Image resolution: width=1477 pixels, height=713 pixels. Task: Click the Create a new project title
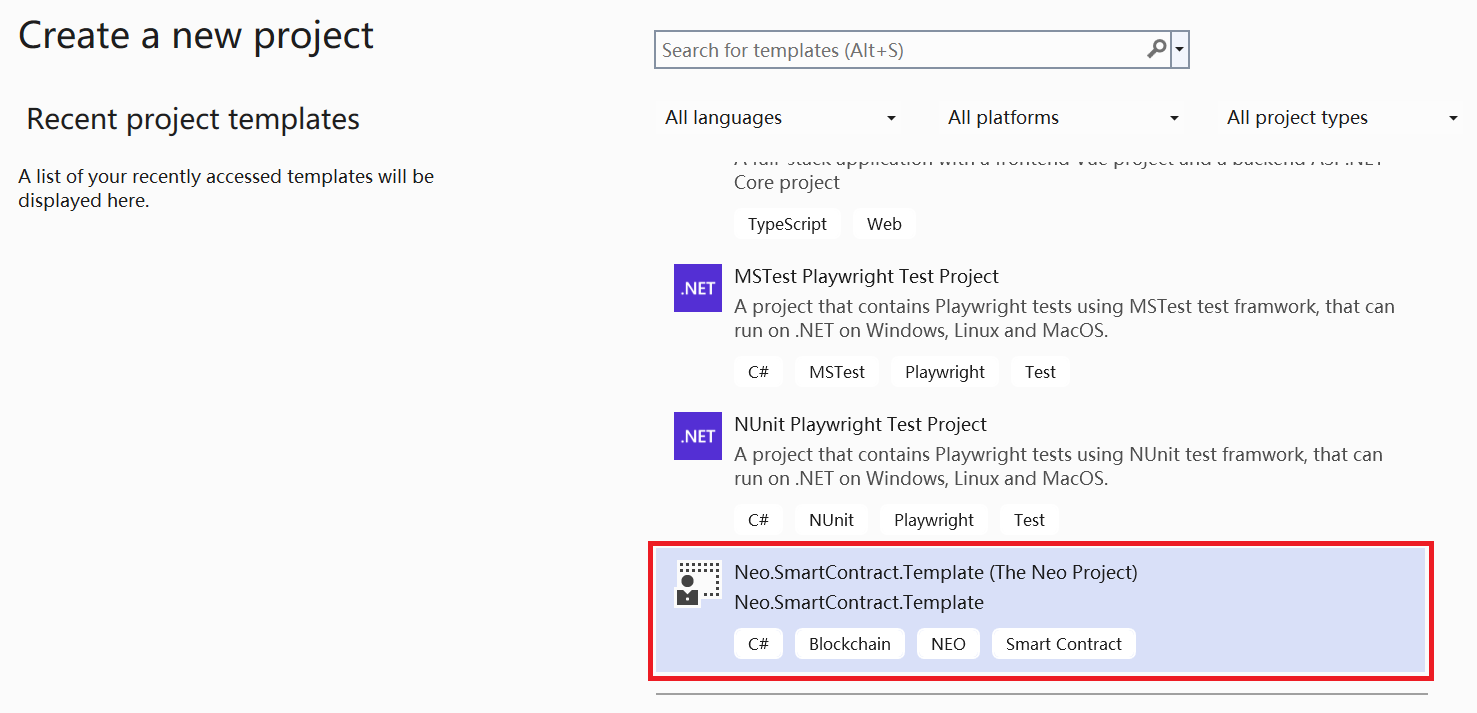[x=196, y=35]
